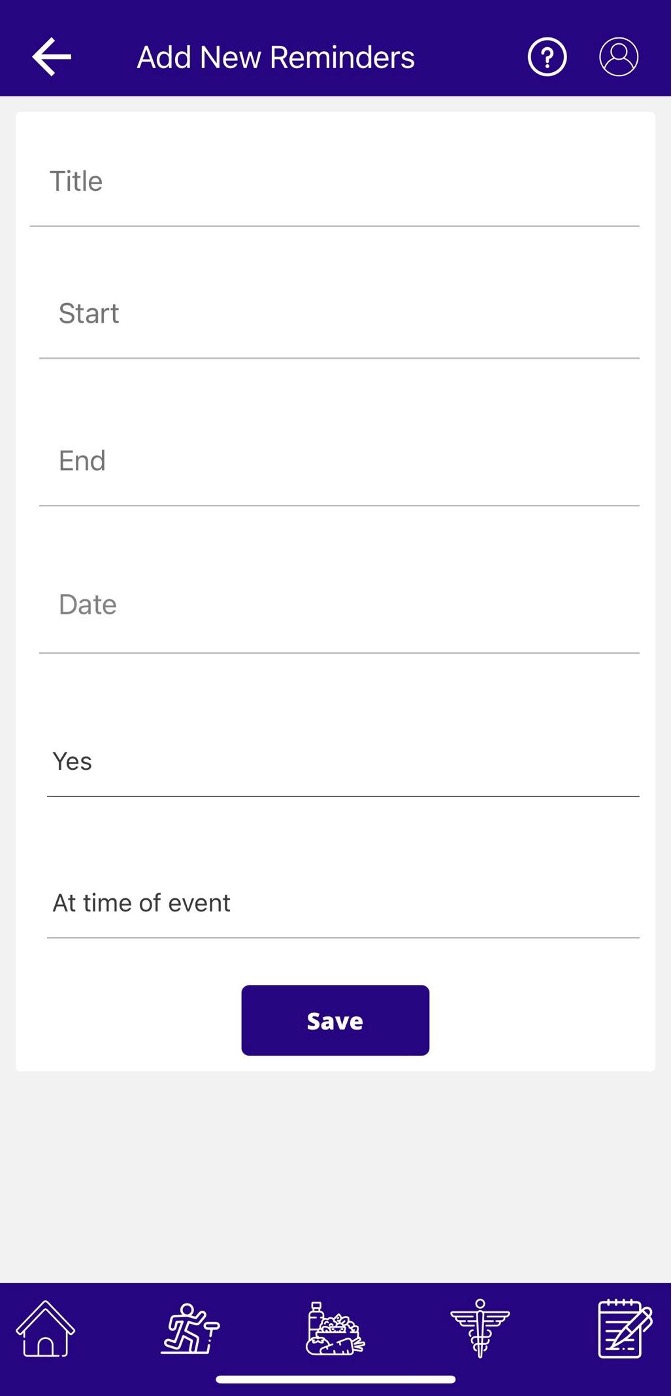The height and width of the screenshot is (1396, 672).
Task: Open the user profile icon
Action: (x=619, y=57)
